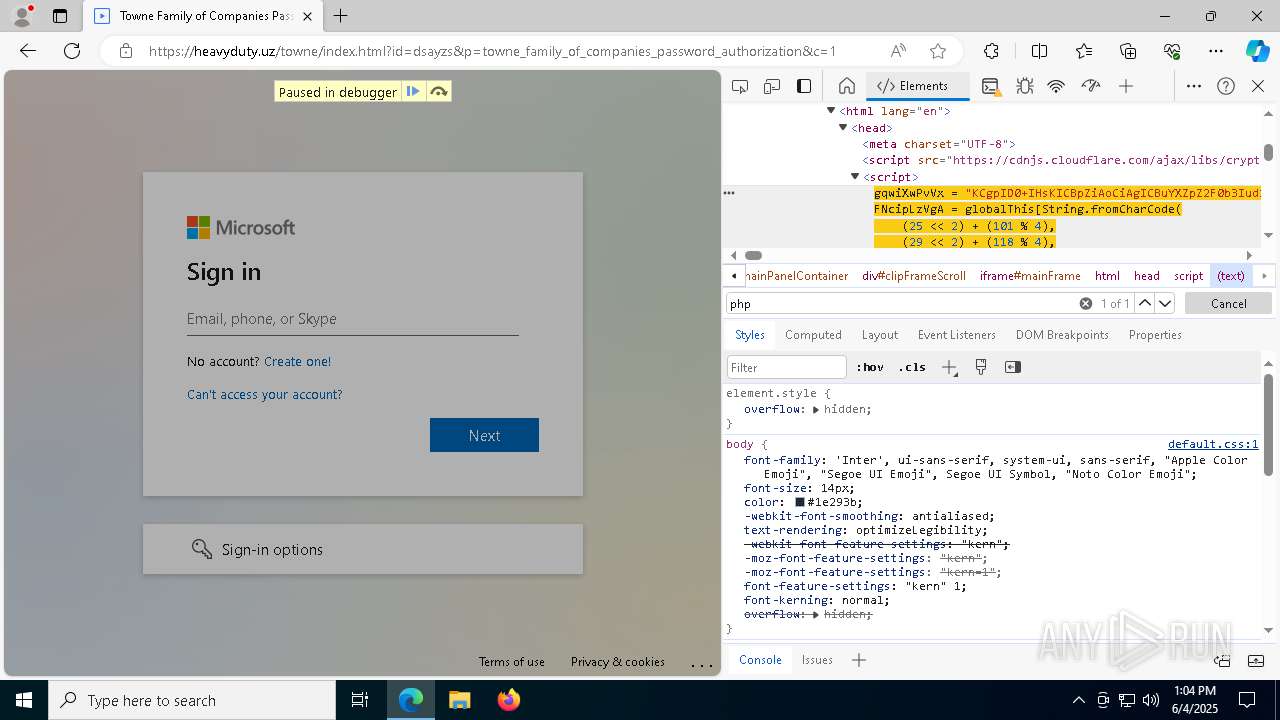Viewport: 1280px width, 720px height.
Task: Add more tools with plus icon
Action: pyautogui.click(x=1126, y=86)
